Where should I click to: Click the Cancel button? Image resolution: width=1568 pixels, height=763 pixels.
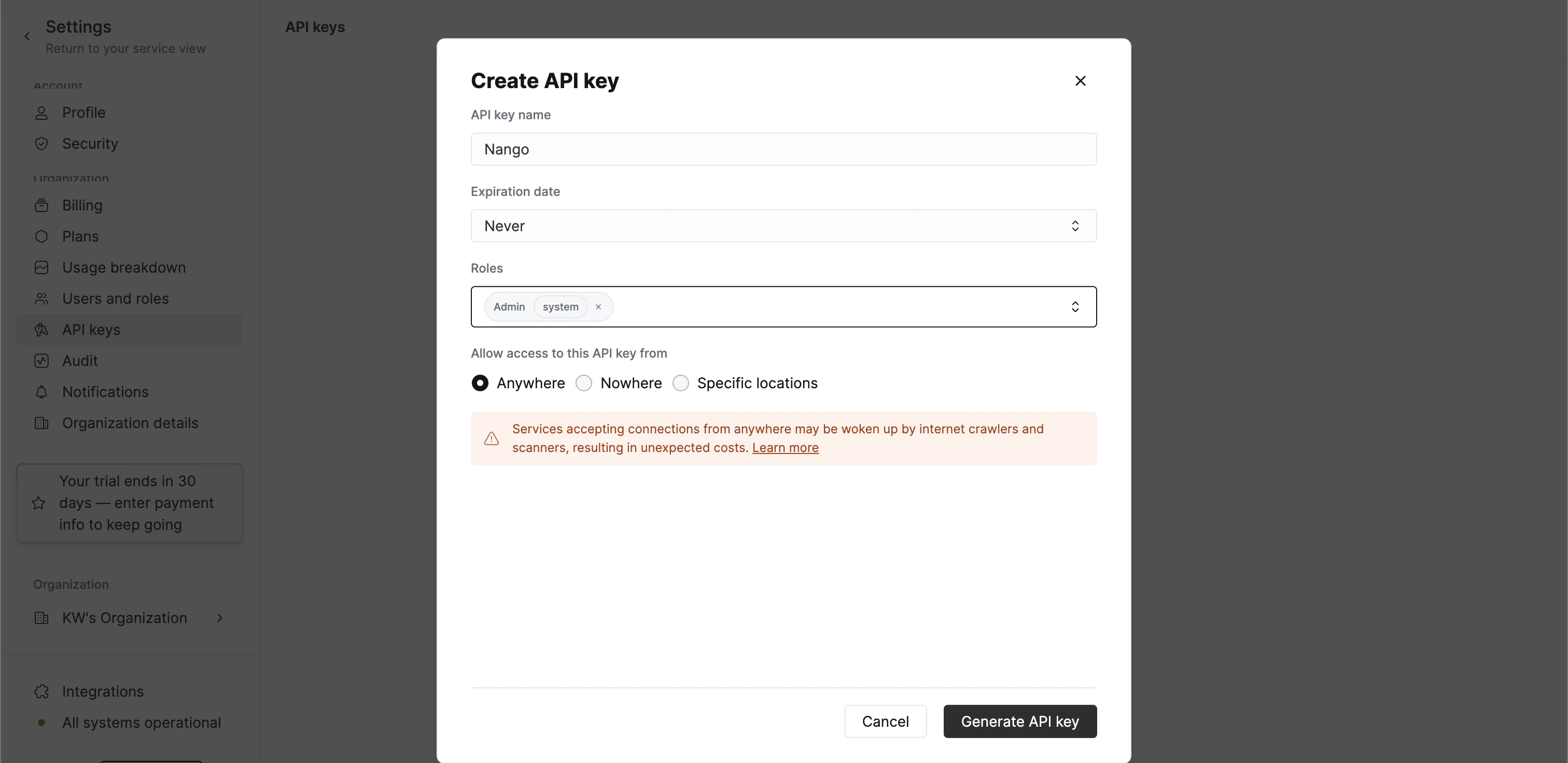pos(885,722)
